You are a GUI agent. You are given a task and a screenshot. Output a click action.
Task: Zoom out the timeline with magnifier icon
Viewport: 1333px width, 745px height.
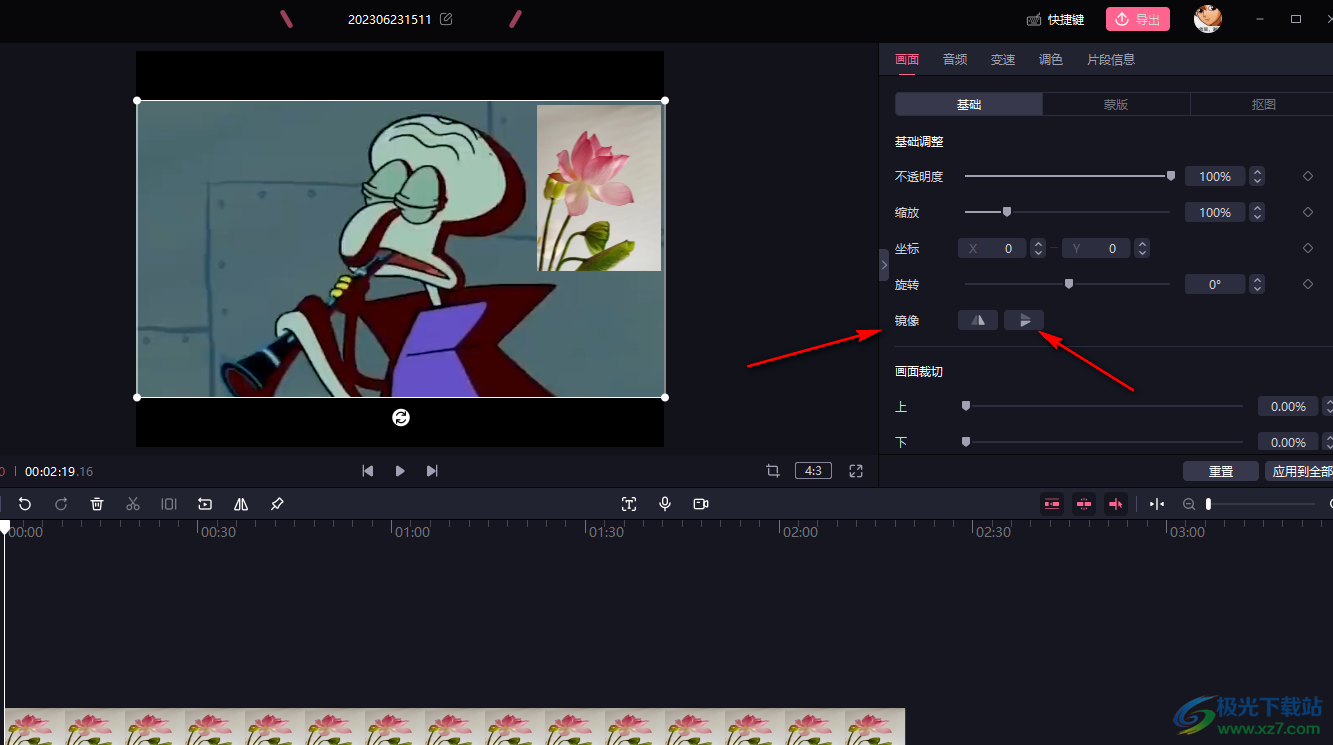(x=1189, y=504)
